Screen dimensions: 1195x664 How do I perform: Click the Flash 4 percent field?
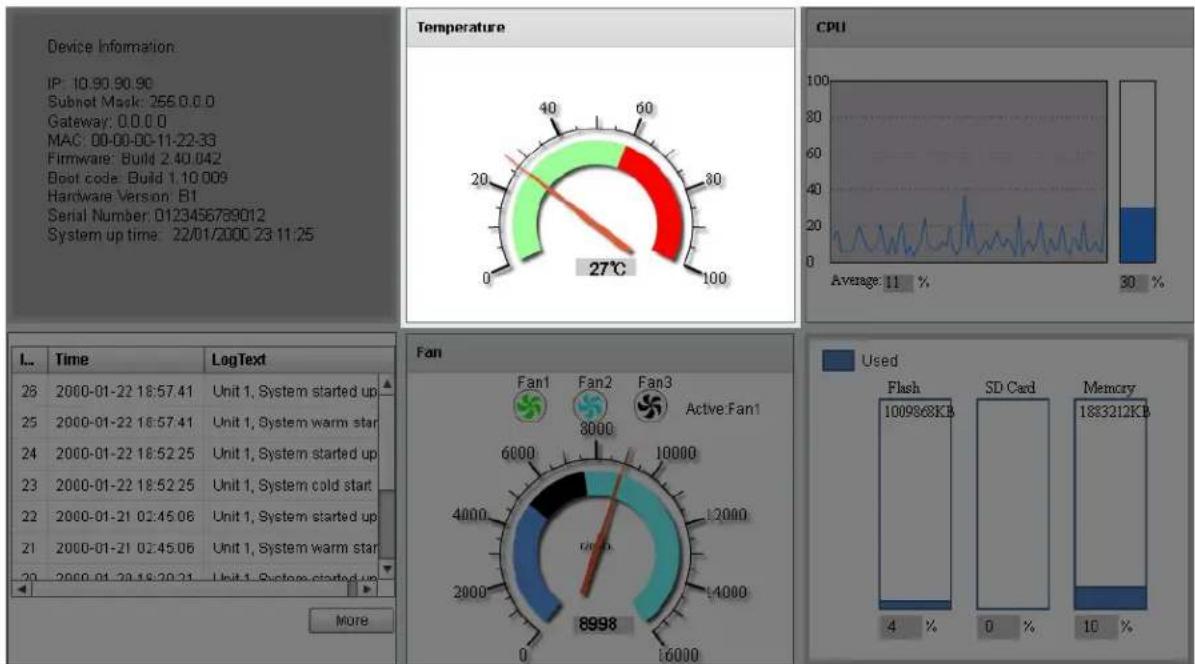pyautogui.click(x=900, y=627)
